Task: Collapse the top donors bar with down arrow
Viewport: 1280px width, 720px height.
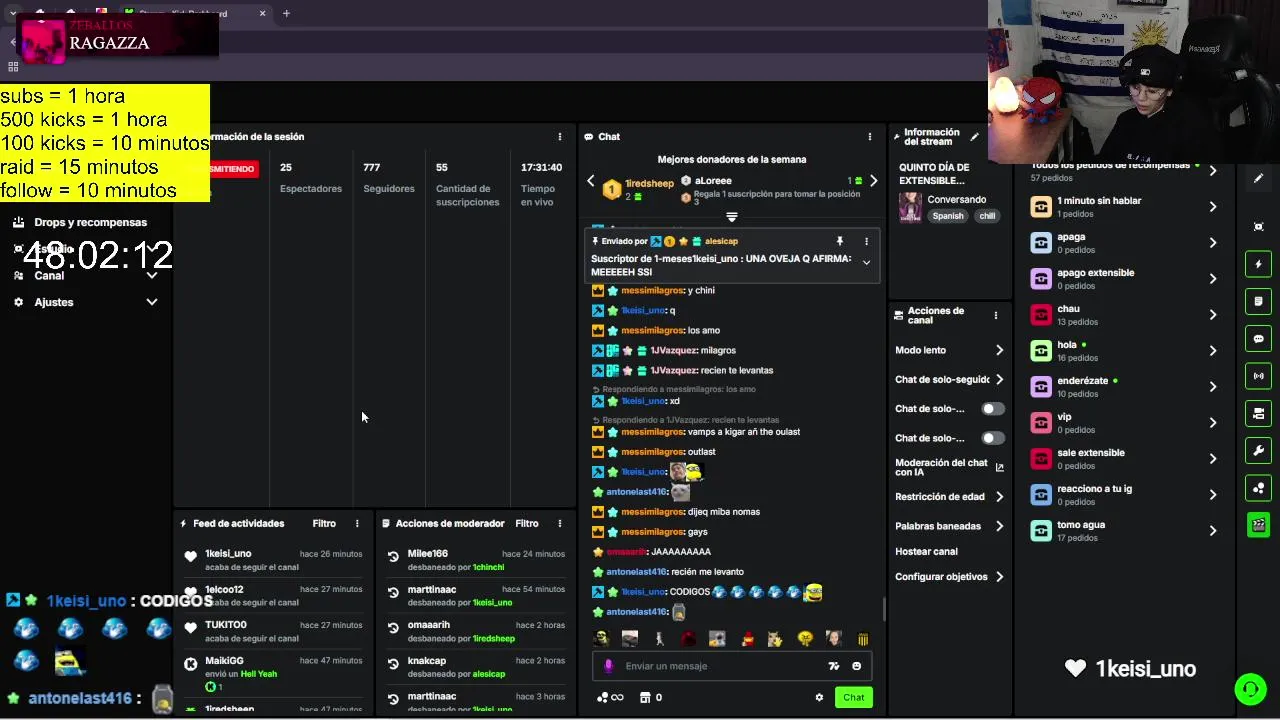Action: 732,217
